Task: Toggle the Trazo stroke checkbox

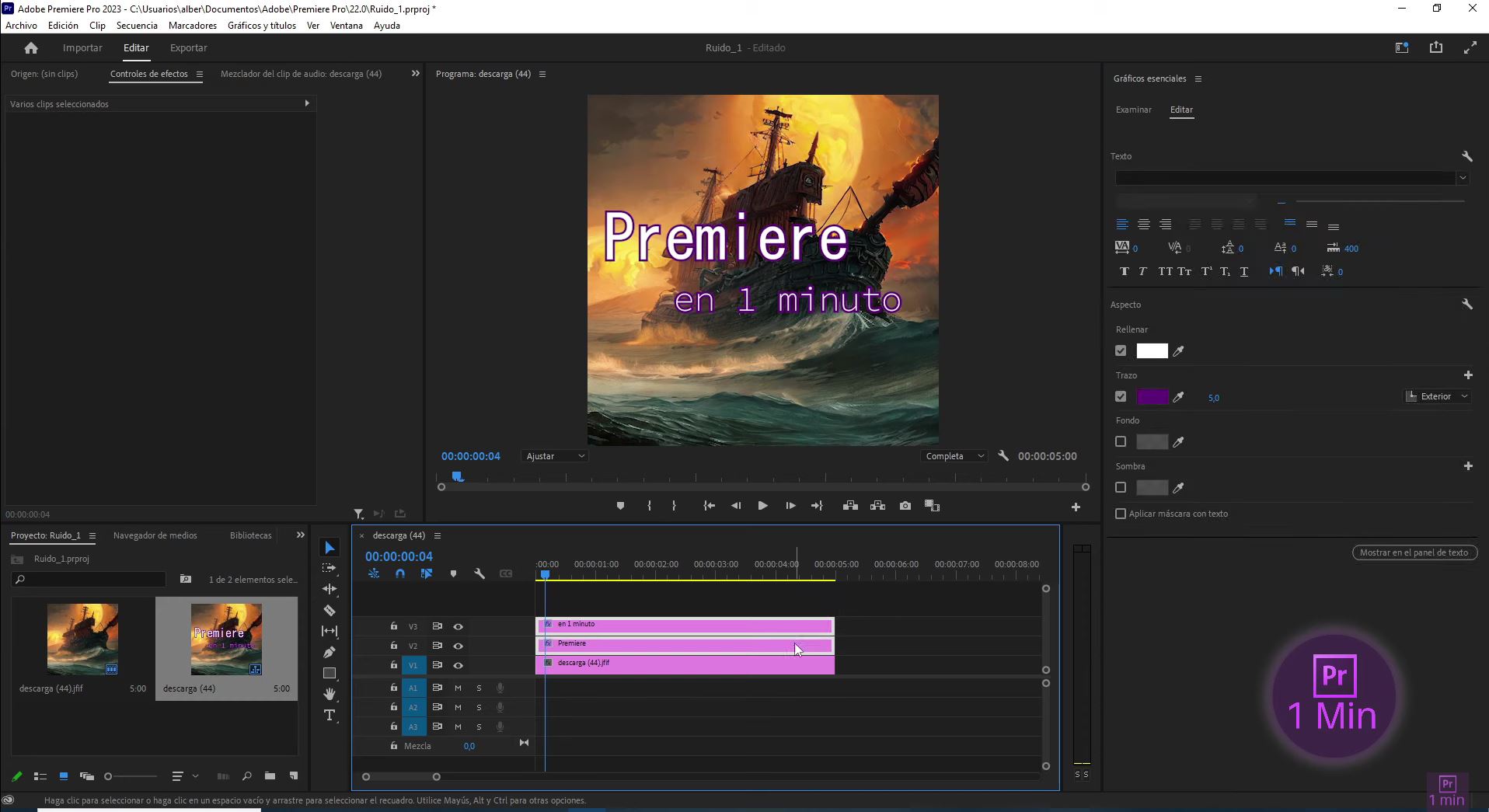Action: pos(1121,397)
